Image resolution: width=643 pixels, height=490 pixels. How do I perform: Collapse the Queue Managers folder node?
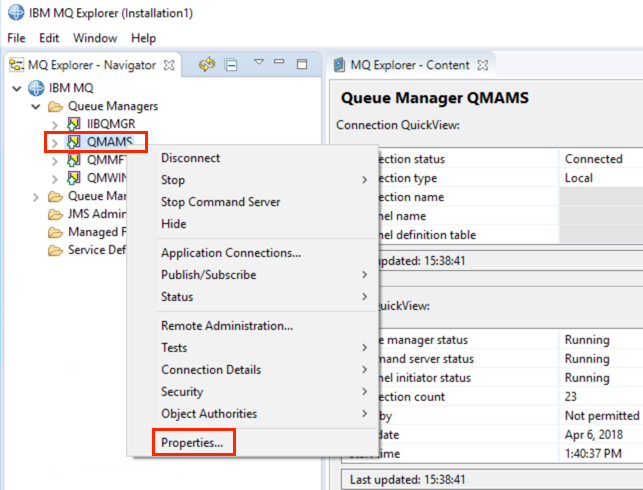tap(36, 107)
